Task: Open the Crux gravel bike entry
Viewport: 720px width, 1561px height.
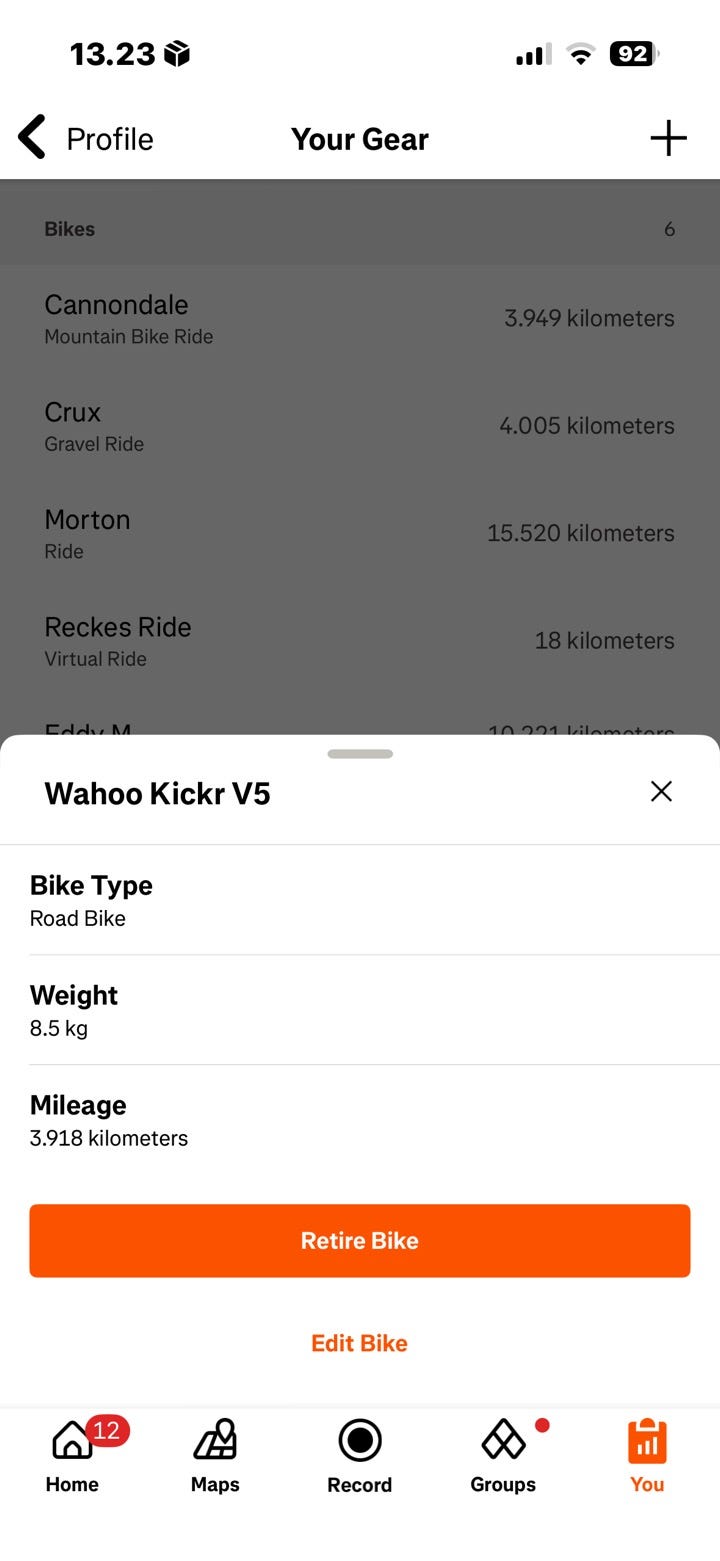Action: click(x=360, y=426)
